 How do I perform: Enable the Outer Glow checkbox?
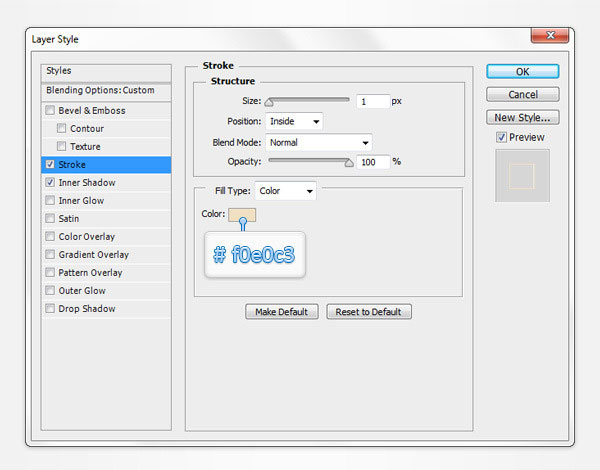point(50,290)
